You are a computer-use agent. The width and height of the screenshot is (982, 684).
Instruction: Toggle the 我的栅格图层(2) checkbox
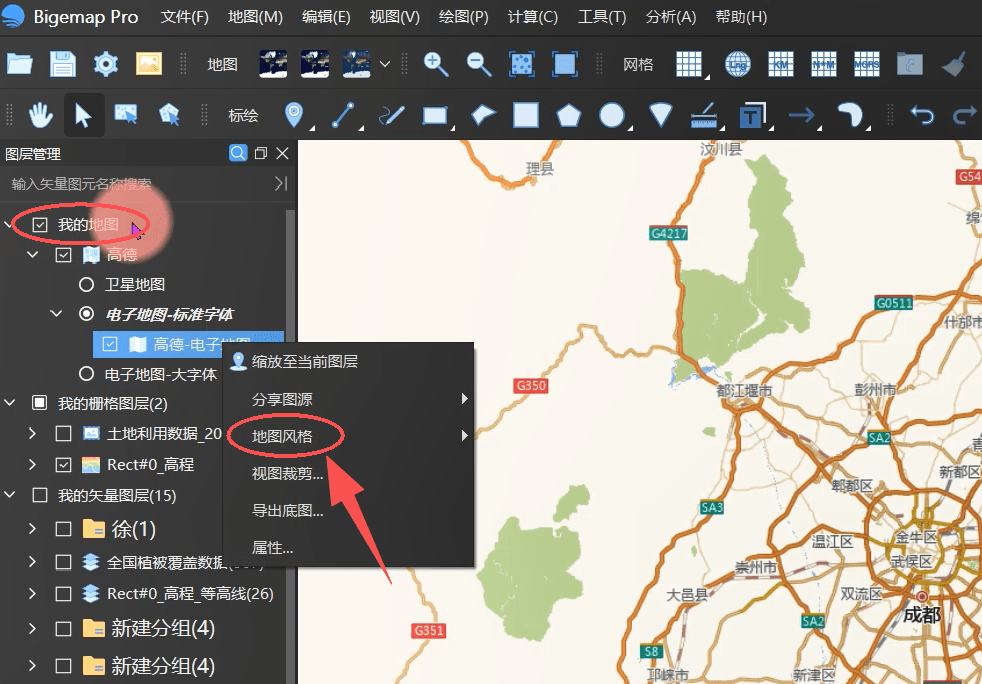pyautogui.click(x=40, y=403)
